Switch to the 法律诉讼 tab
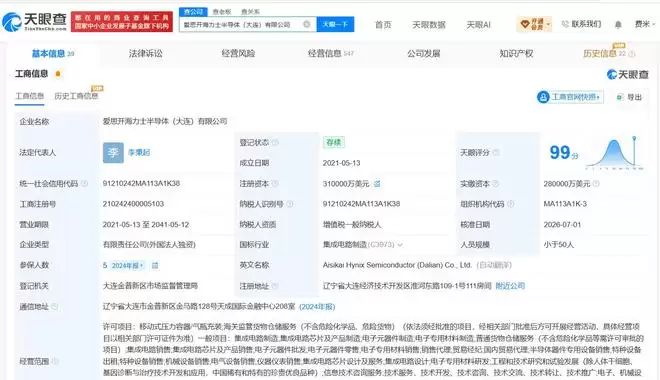The image size is (660, 380). click(146, 53)
